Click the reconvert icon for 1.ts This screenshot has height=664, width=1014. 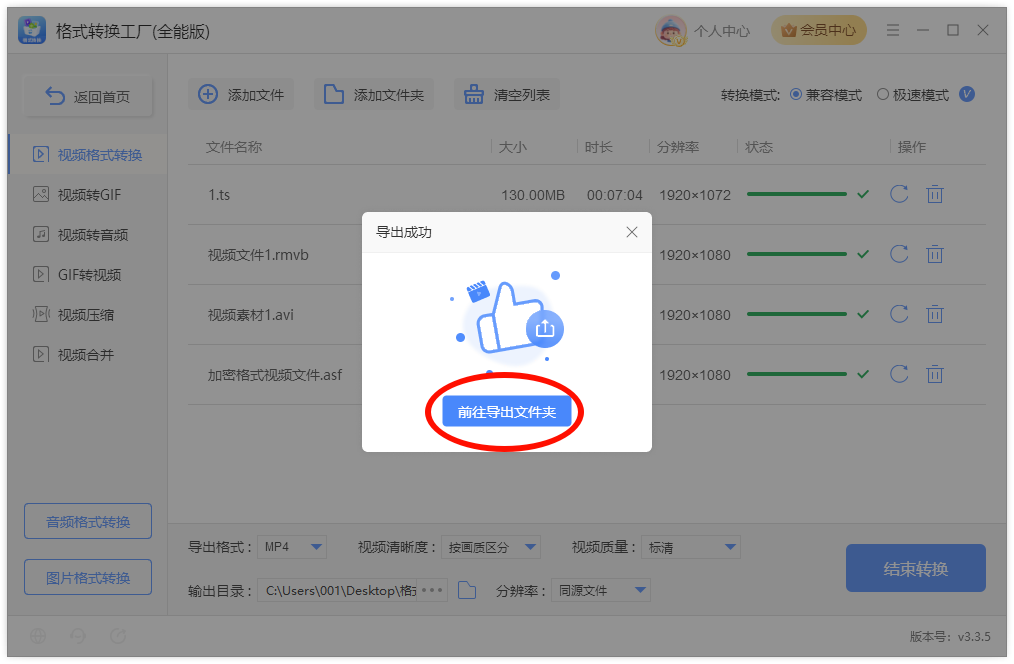(x=899, y=194)
